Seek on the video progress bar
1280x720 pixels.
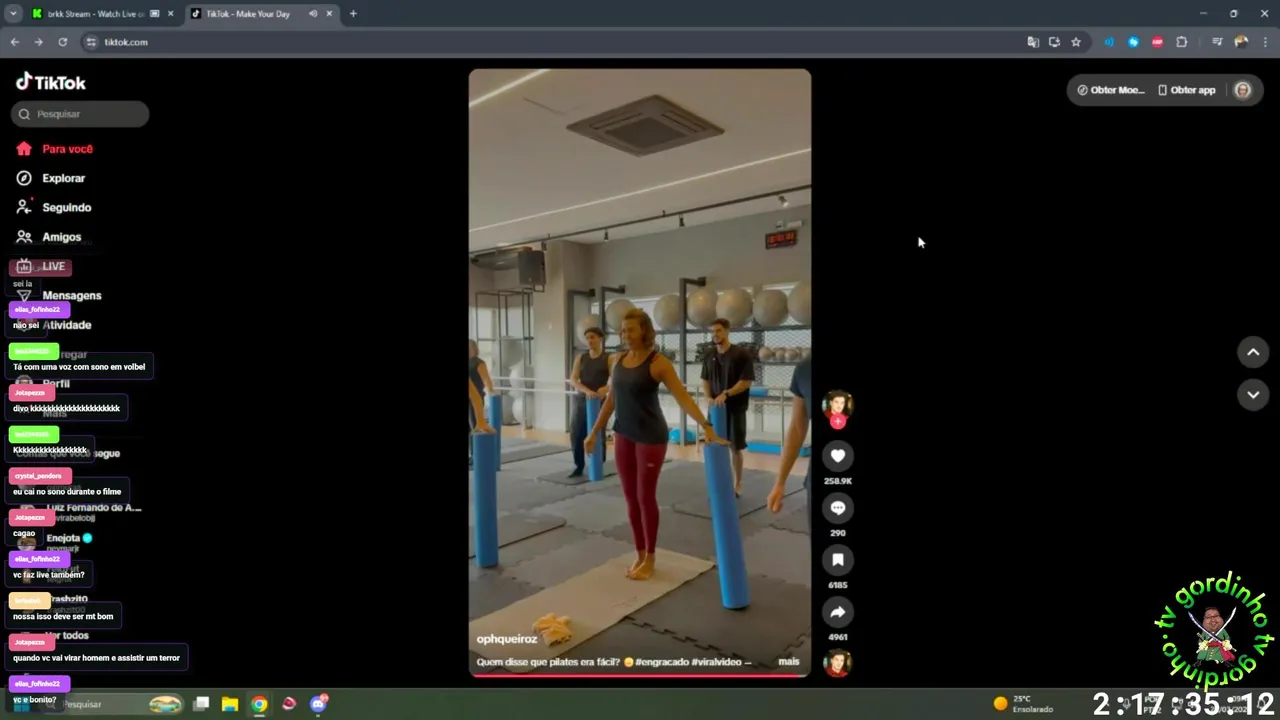click(640, 675)
